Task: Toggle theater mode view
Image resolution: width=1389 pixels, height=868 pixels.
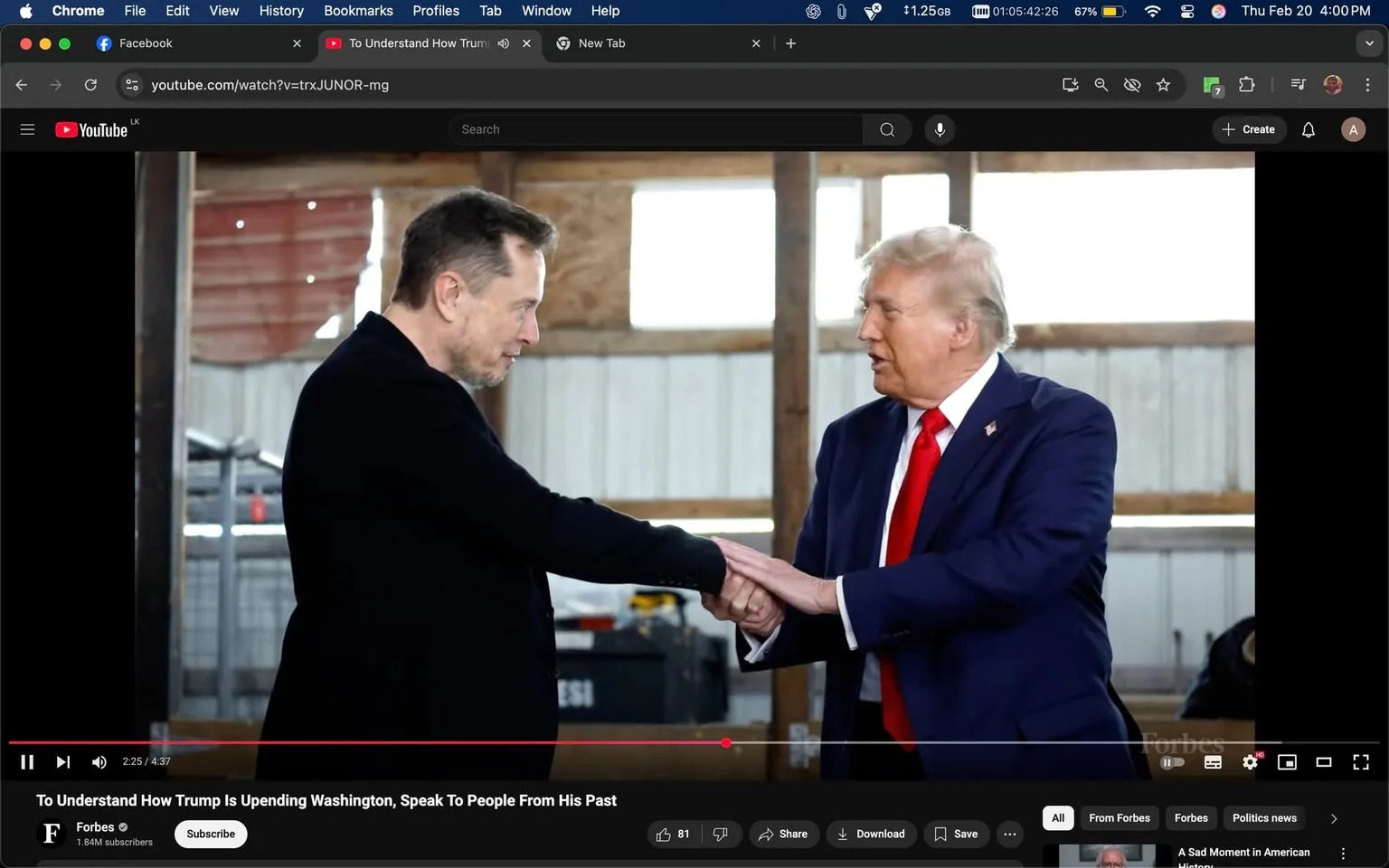Action: pos(1323,762)
